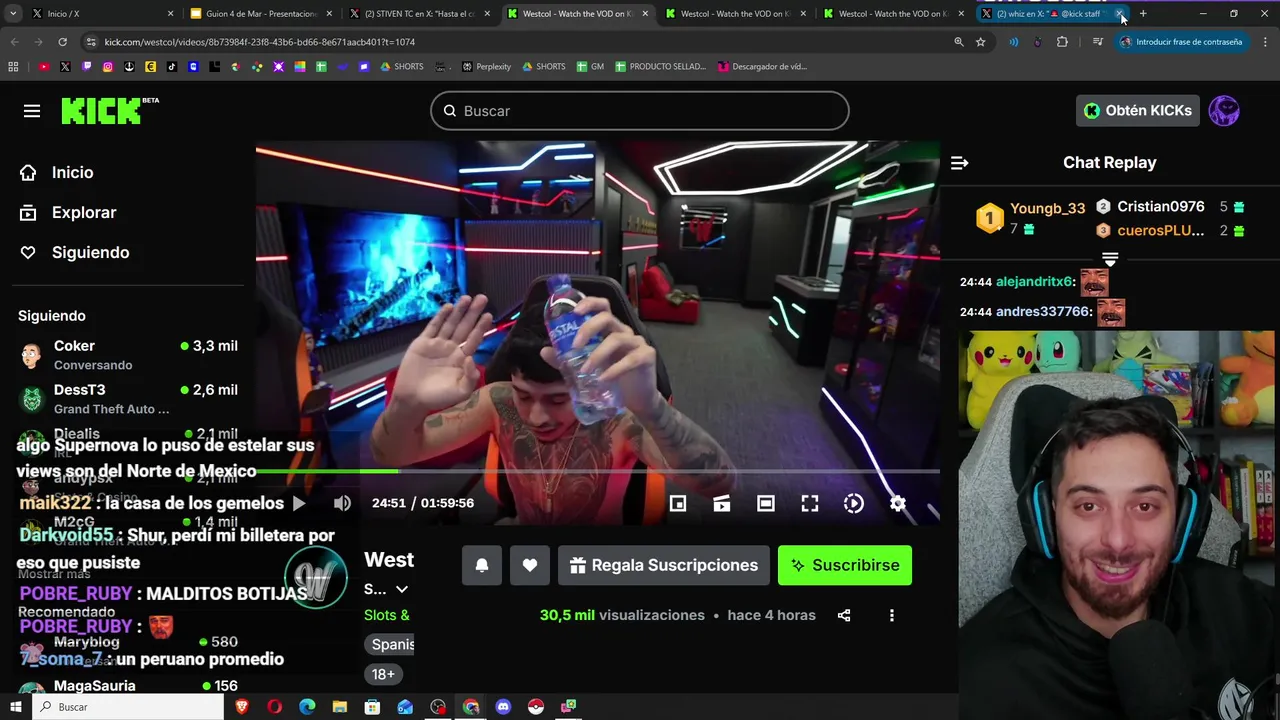Click Regala Suscripciones button
The height and width of the screenshot is (720, 1280).
pyautogui.click(x=664, y=565)
